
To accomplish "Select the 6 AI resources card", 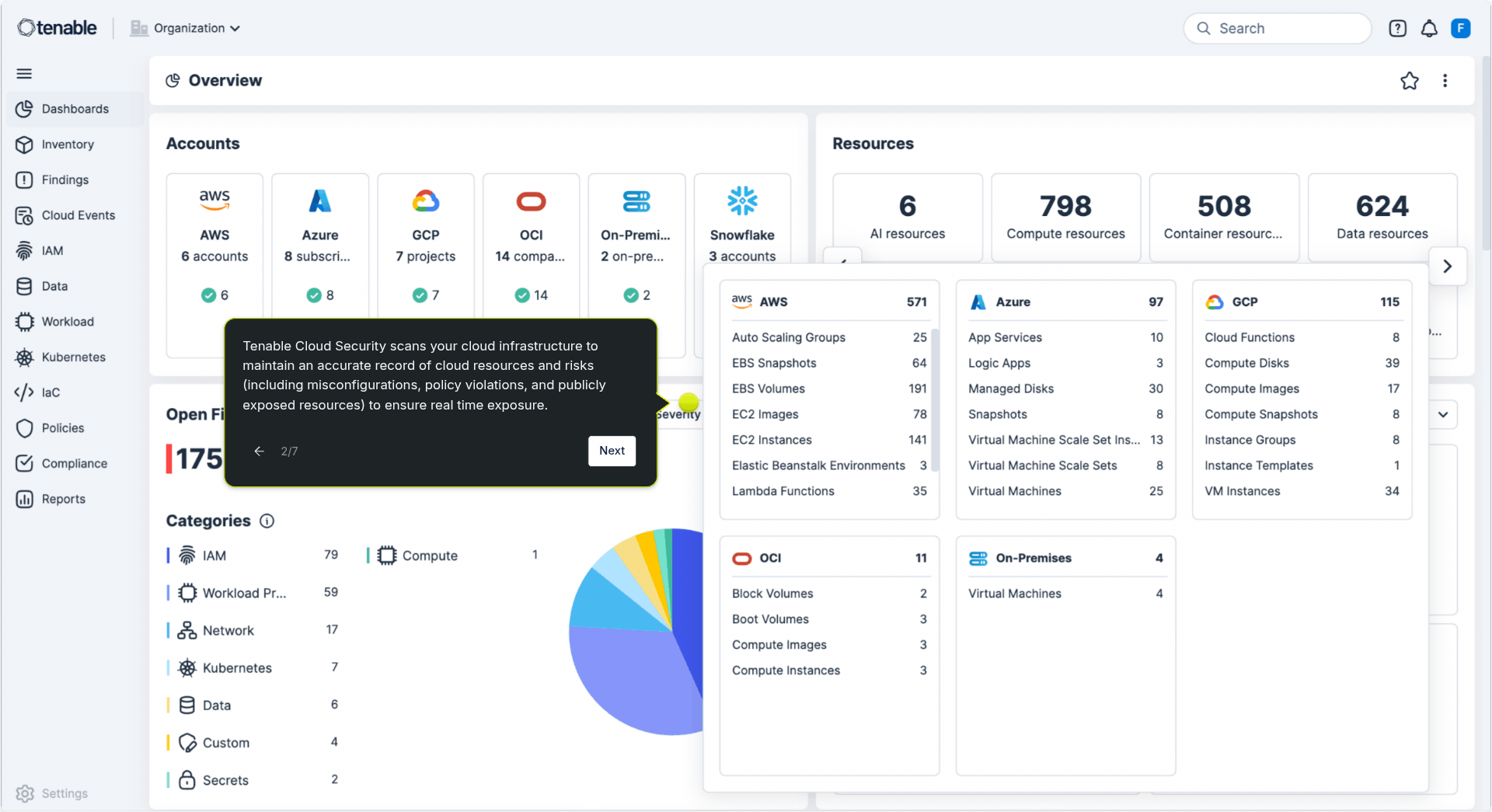I will [907, 217].
